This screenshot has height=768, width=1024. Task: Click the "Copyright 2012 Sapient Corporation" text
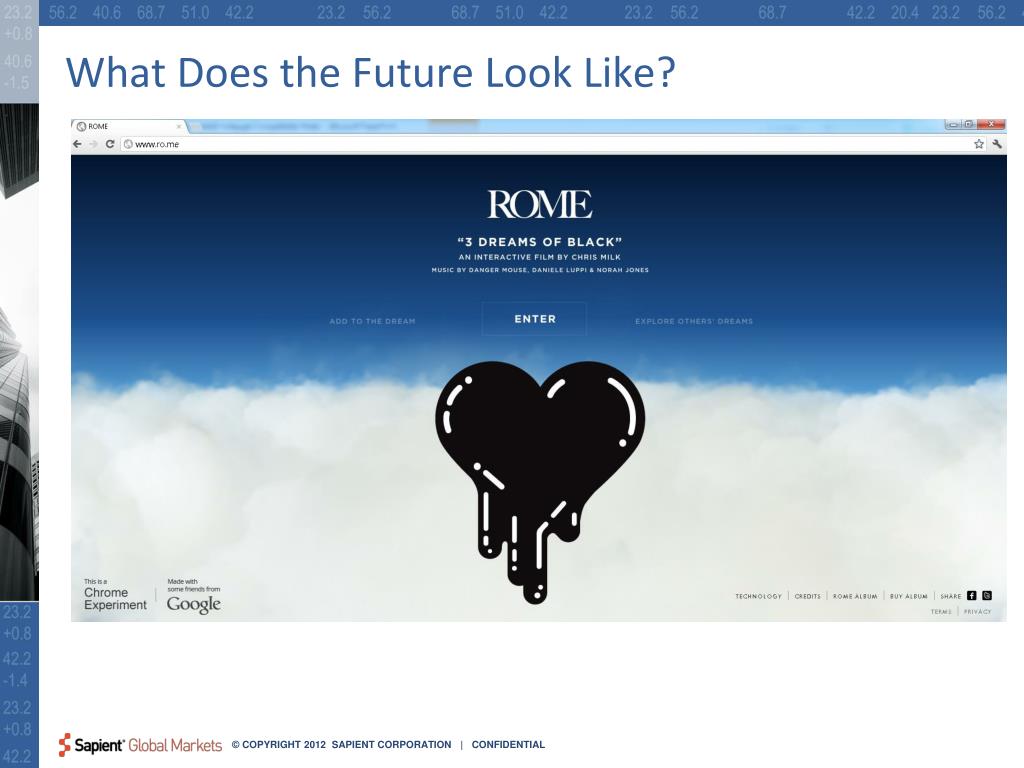coord(342,744)
